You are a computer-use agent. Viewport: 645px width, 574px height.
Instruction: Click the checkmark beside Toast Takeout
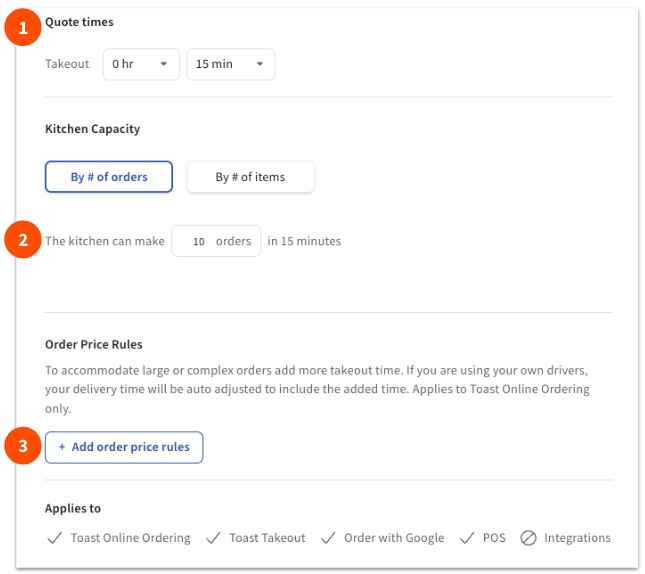click(x=213, y=538)
